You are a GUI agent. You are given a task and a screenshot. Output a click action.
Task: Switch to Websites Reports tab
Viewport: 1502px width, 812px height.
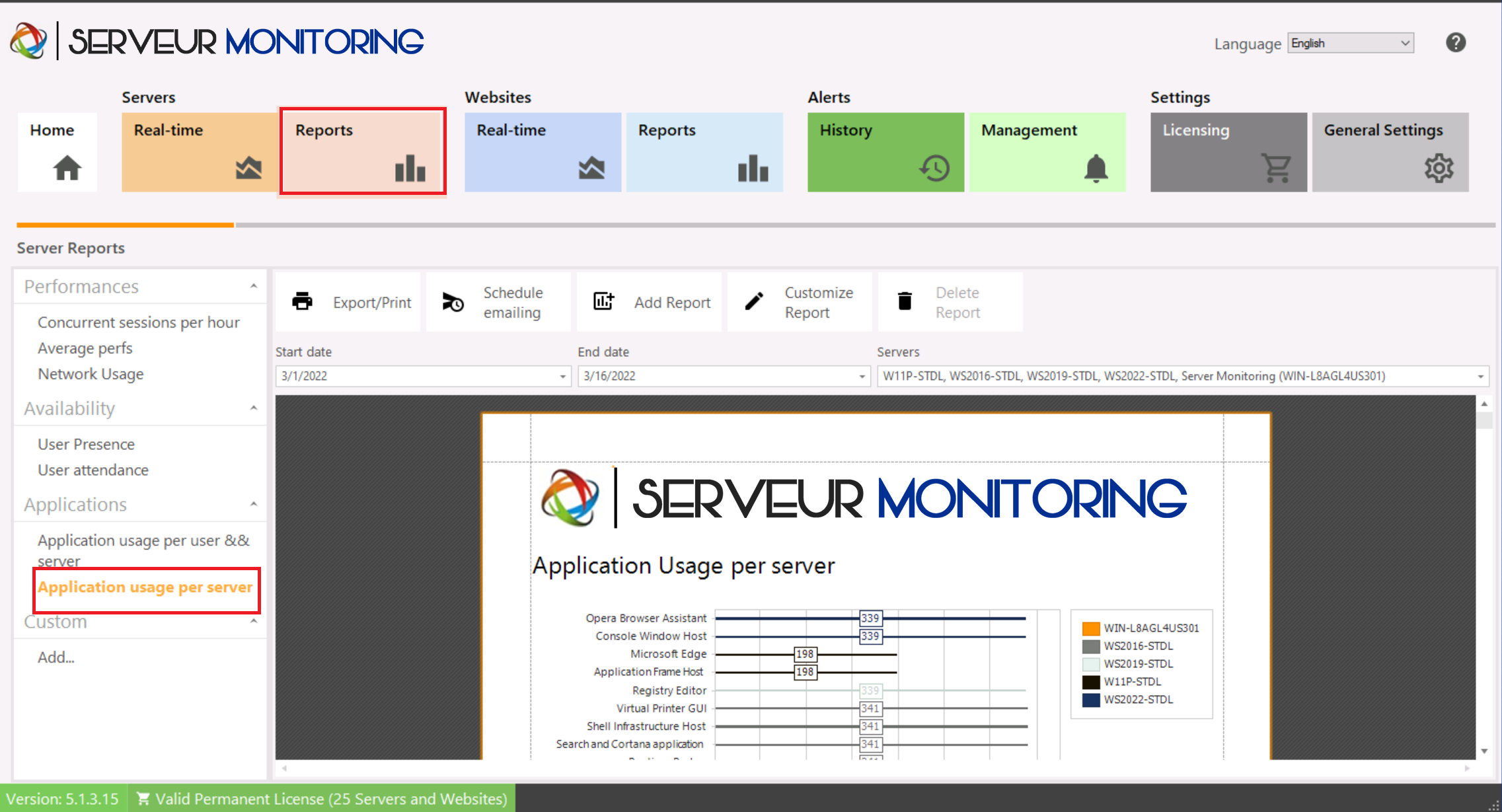click(x=704, y=152)
